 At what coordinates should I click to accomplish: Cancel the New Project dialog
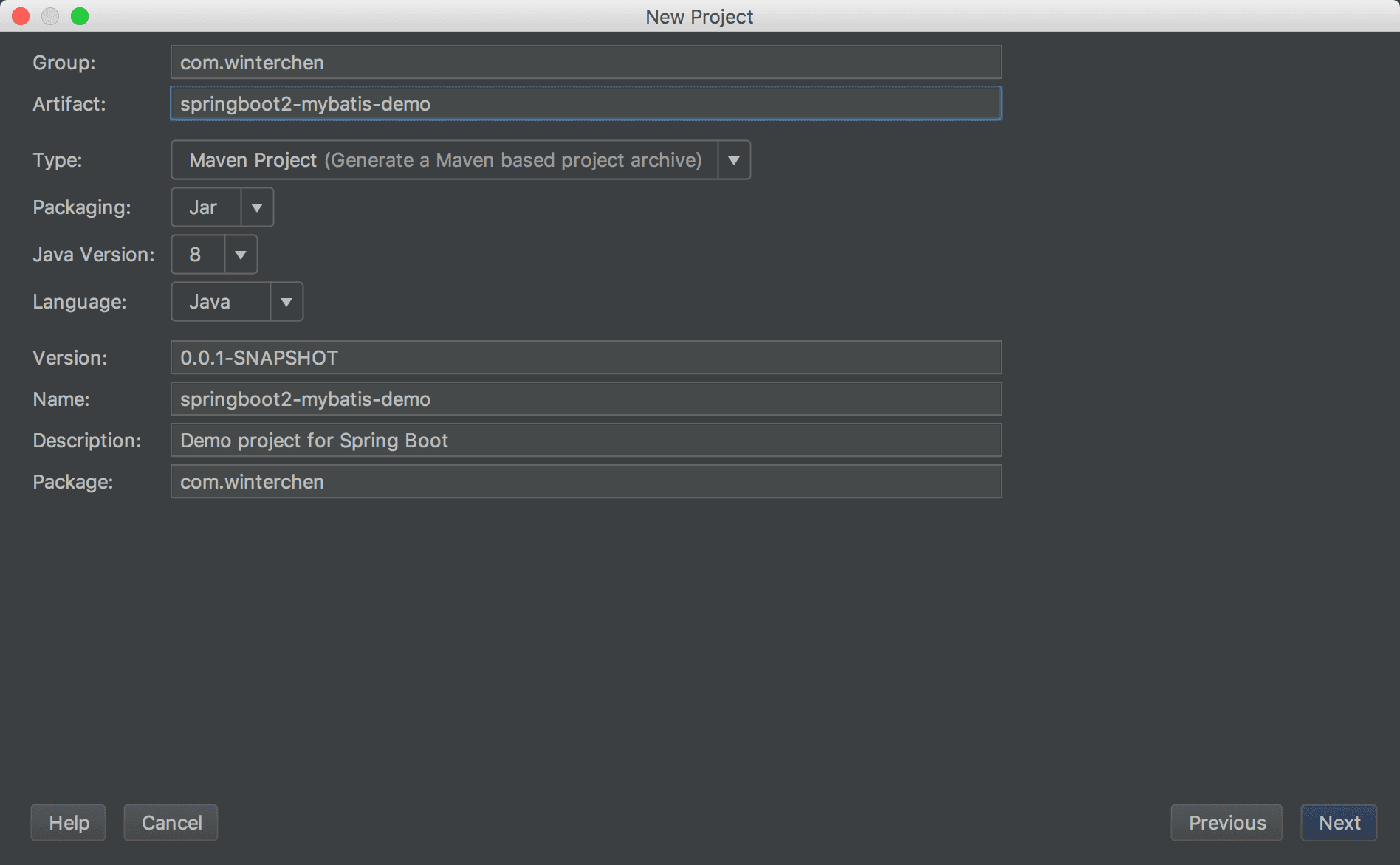(171, 823)
